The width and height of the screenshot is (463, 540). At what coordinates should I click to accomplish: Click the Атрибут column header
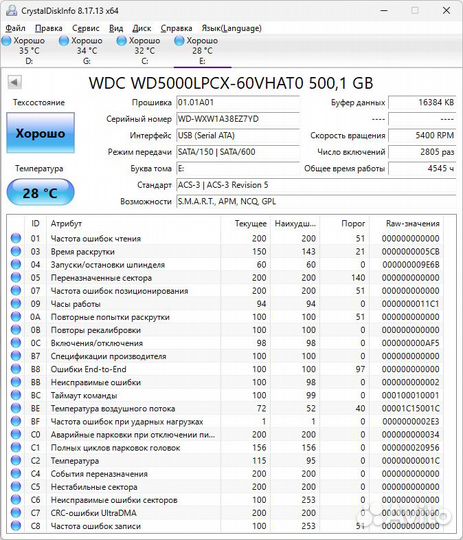(133, 224)
